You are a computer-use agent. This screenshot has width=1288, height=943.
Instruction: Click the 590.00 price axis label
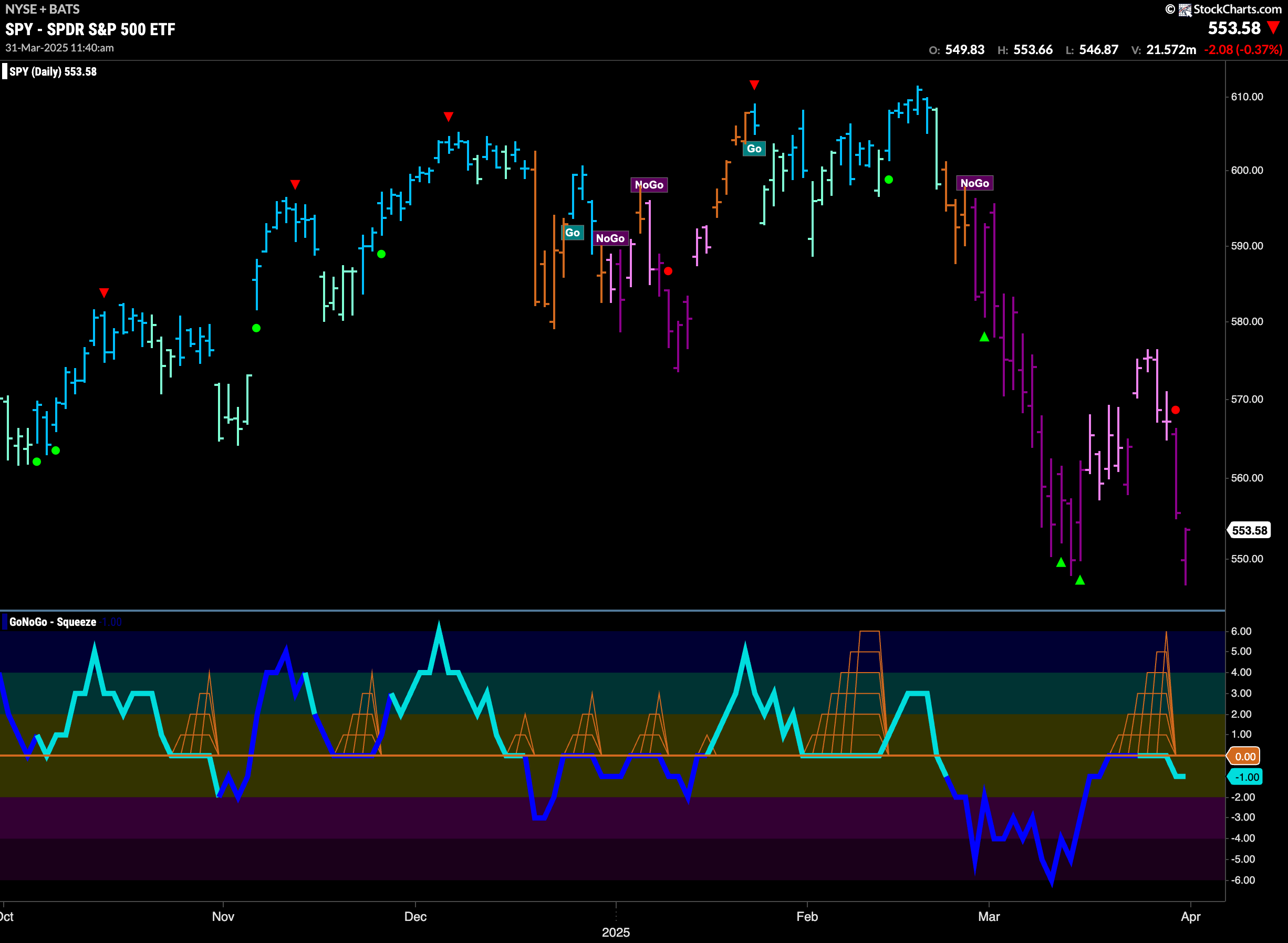(1247, 246)
